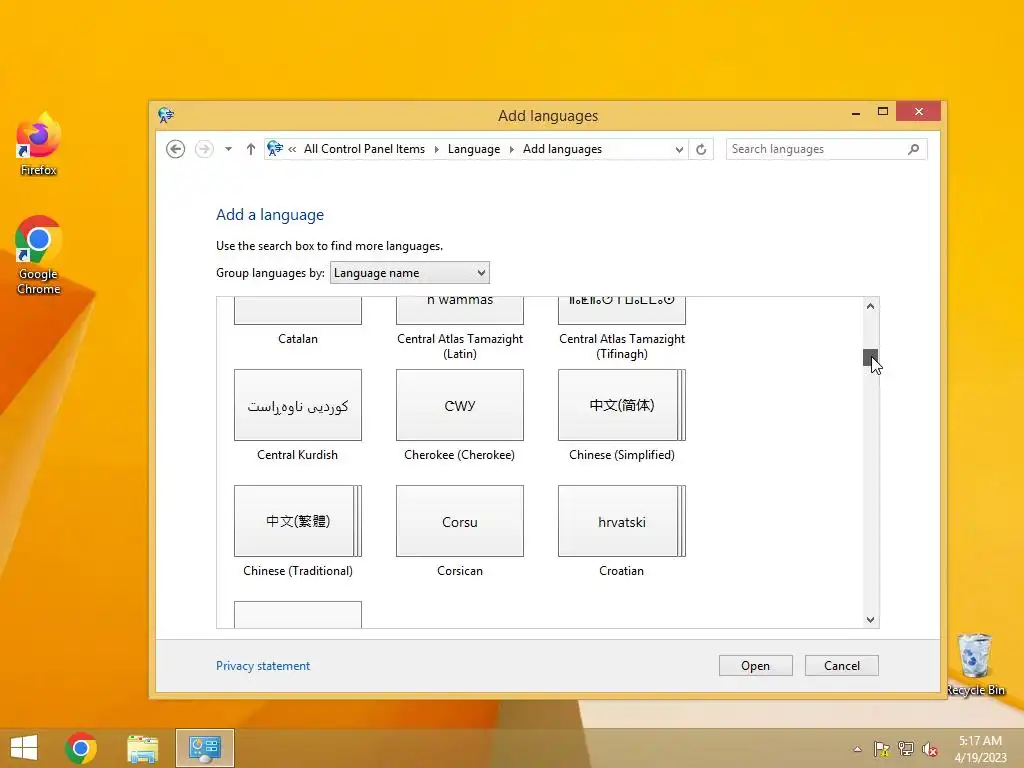Click the language list scrollbar thumb
This screenshot has width=1024, height=768.
click(871, 357)
